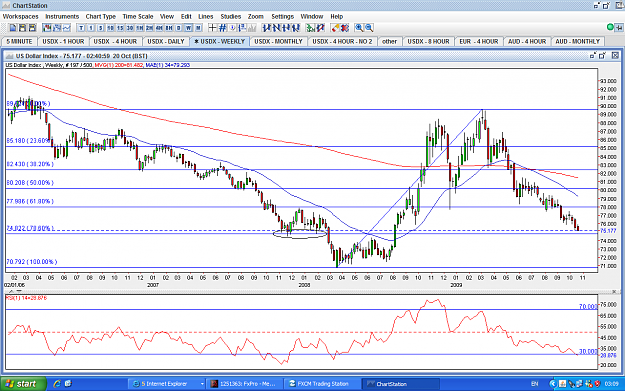Set time scale to 4H

[x=159, y=28]
